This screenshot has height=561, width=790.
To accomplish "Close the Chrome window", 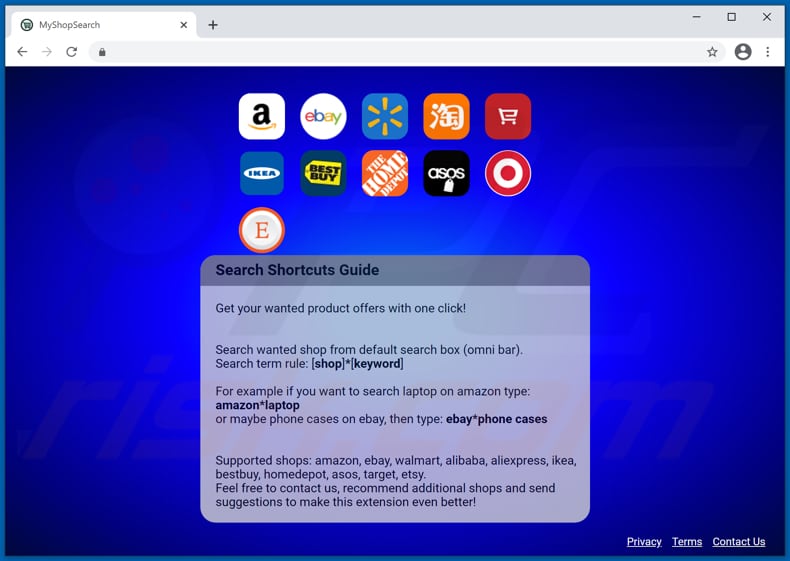I will click(x=767, y=17).
